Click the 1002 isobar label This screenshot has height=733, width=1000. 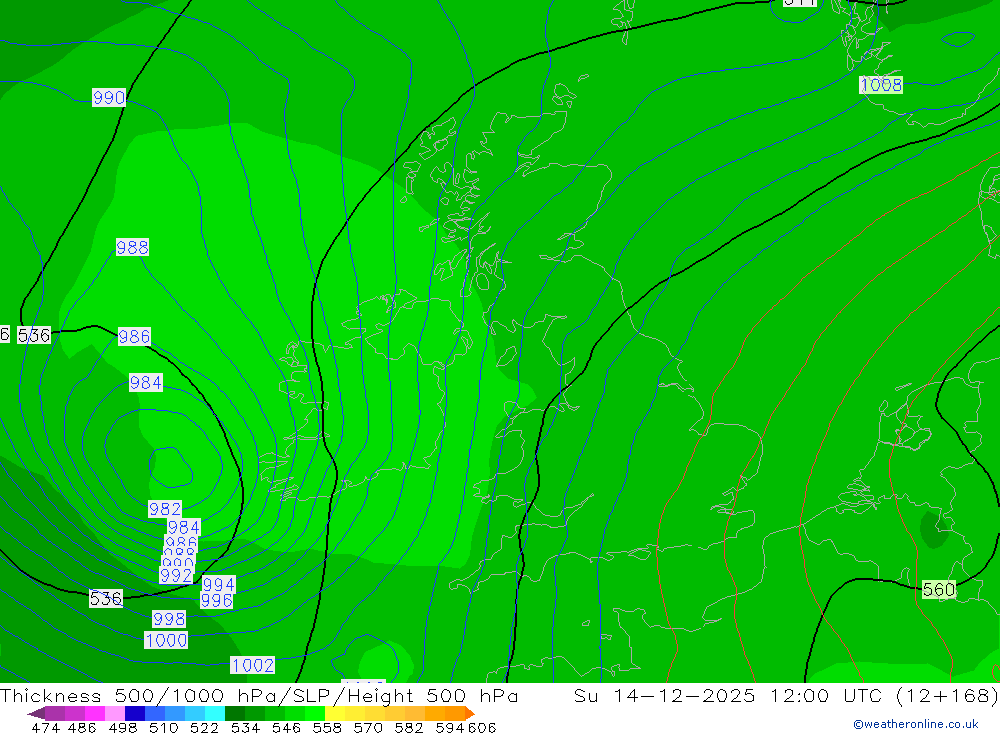[x=253, y=665]
